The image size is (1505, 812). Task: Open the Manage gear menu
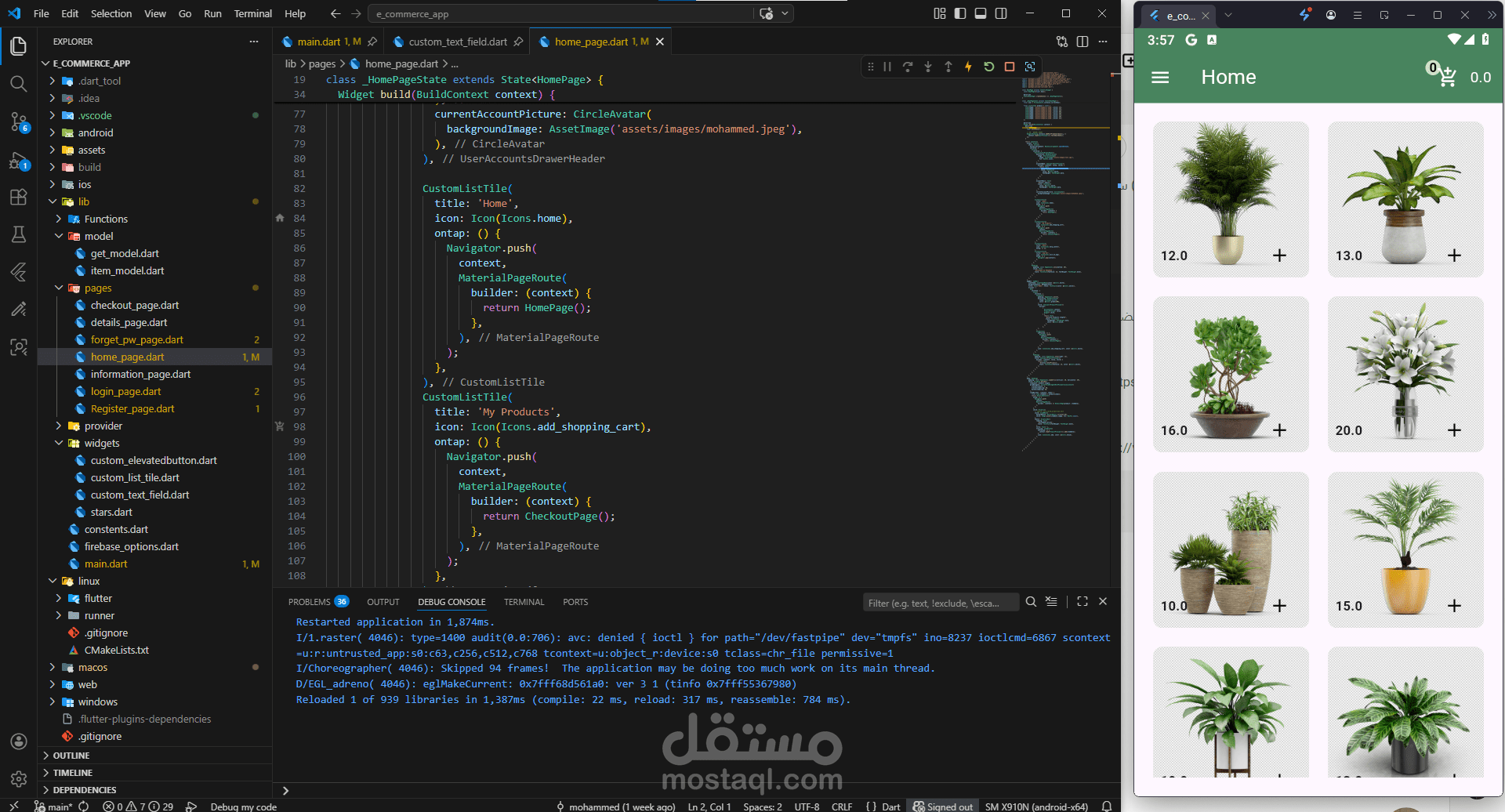(x=19, y=779)
